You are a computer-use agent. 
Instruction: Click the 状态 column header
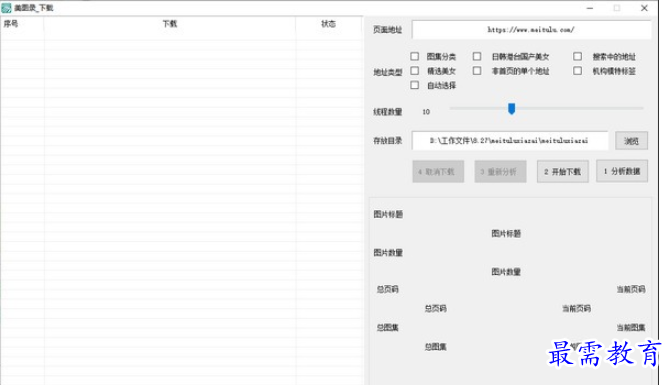coord(329,24)
